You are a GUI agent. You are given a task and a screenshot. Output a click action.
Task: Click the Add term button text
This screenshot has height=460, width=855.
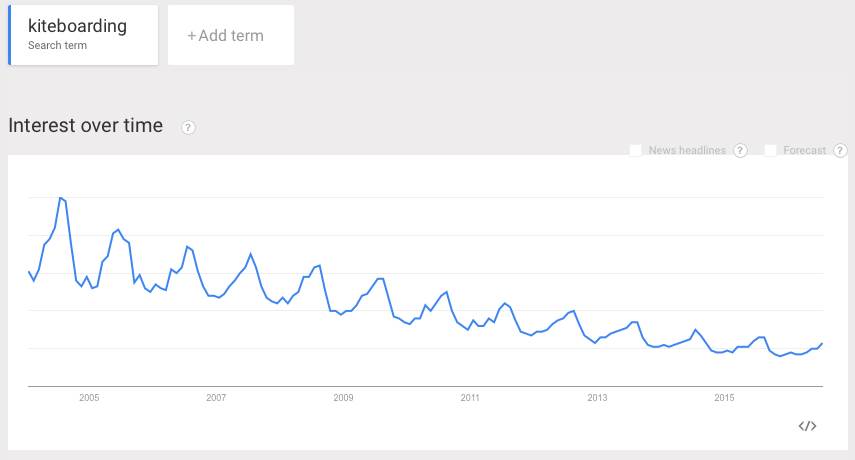pos(231,36)
